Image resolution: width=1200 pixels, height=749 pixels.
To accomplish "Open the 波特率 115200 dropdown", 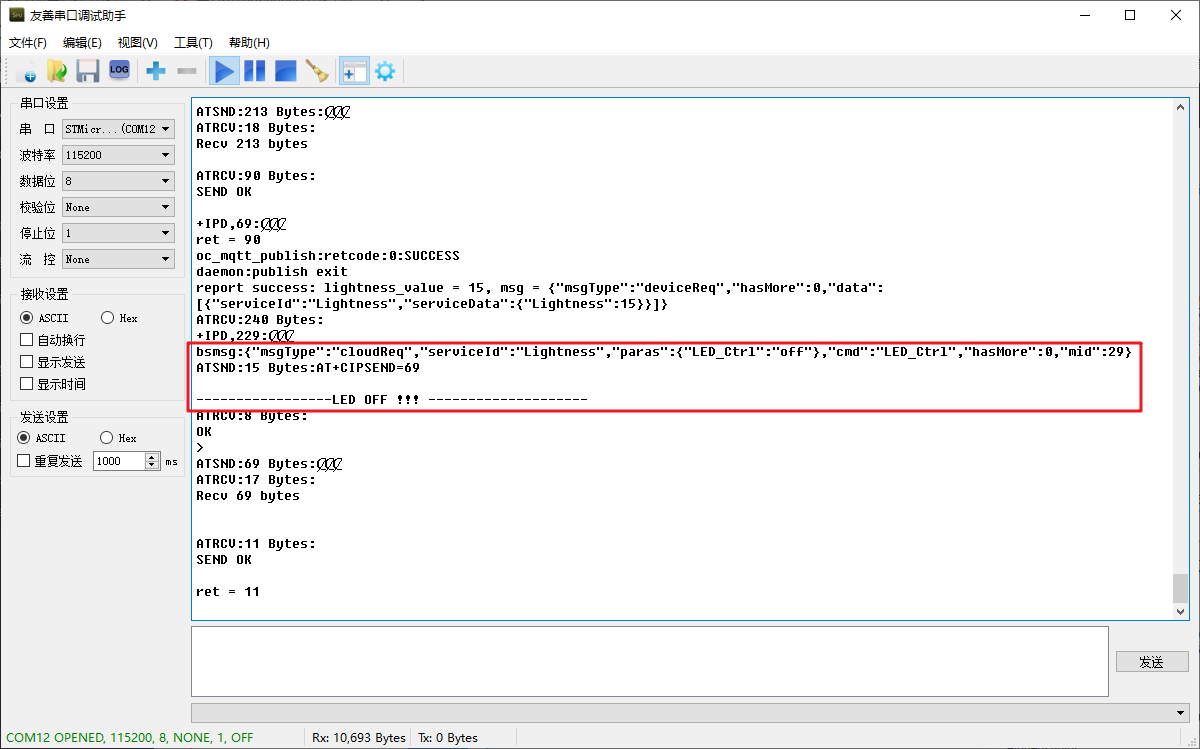I will pyautogui.click(x=118, y=155).
